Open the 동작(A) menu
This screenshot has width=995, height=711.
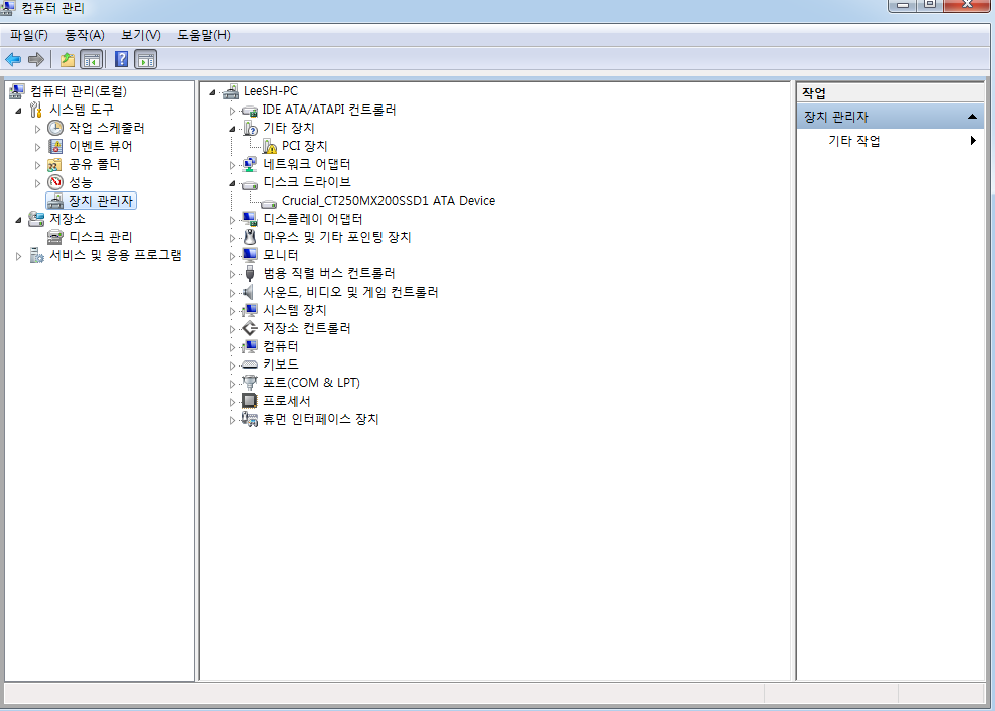pos(85,35)
